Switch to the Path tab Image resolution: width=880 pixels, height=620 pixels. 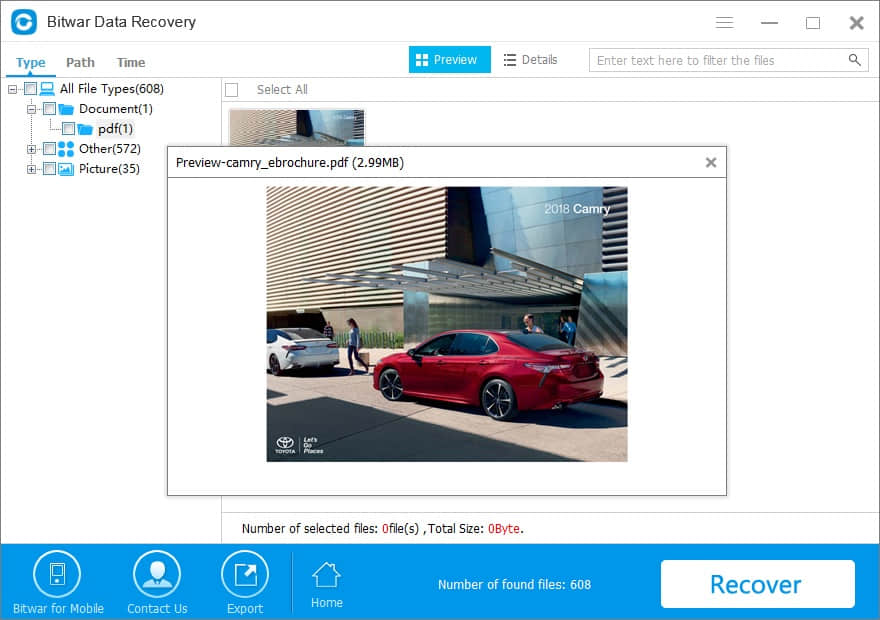pos(80,62)
